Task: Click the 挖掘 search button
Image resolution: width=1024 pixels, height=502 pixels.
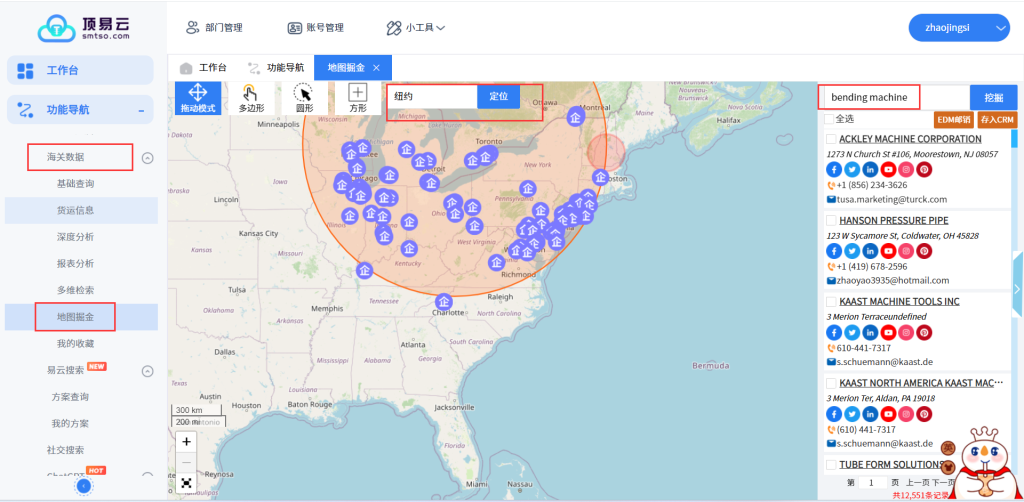Action: 993,97
